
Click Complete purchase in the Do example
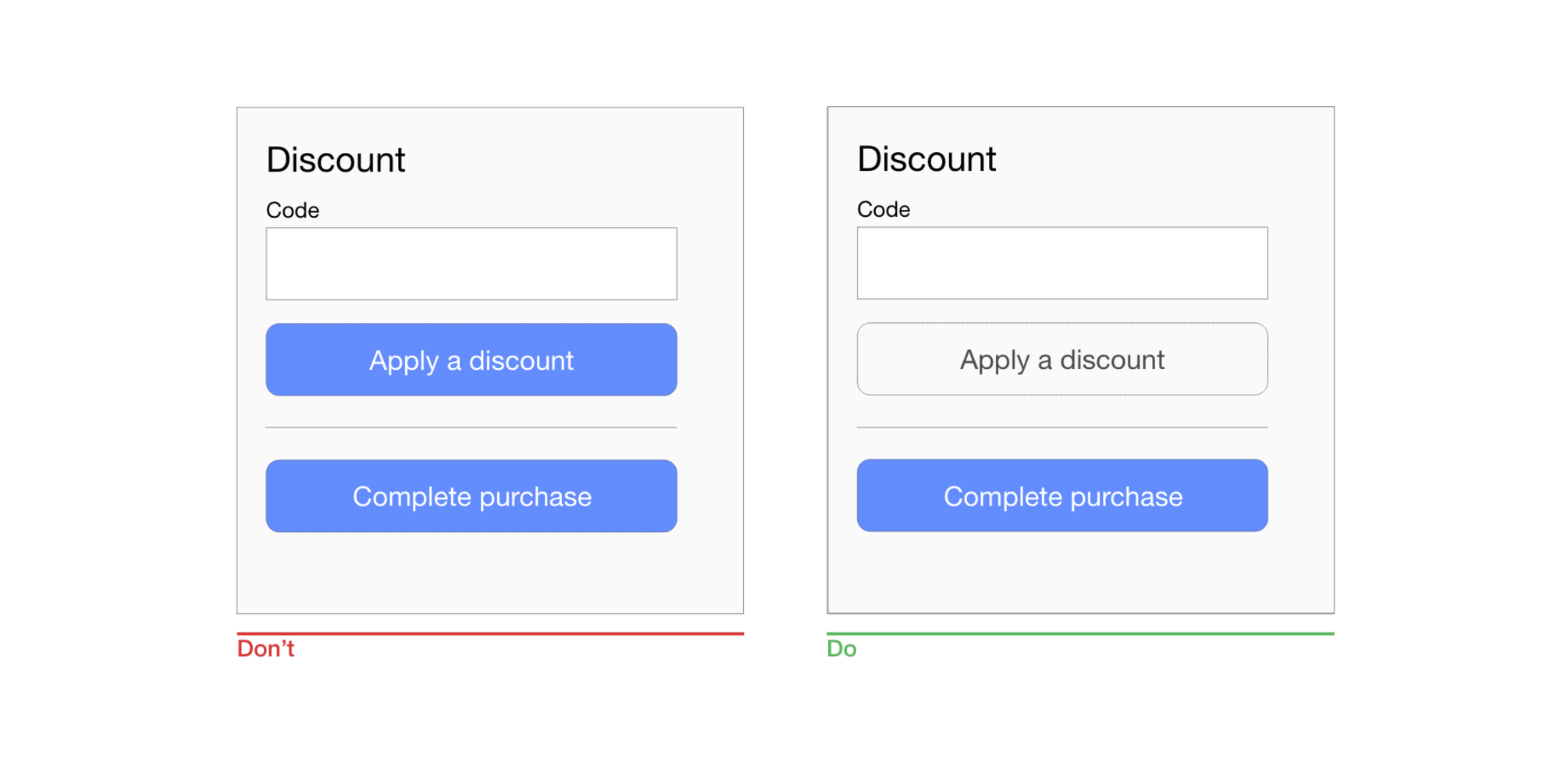(1061, 495)
